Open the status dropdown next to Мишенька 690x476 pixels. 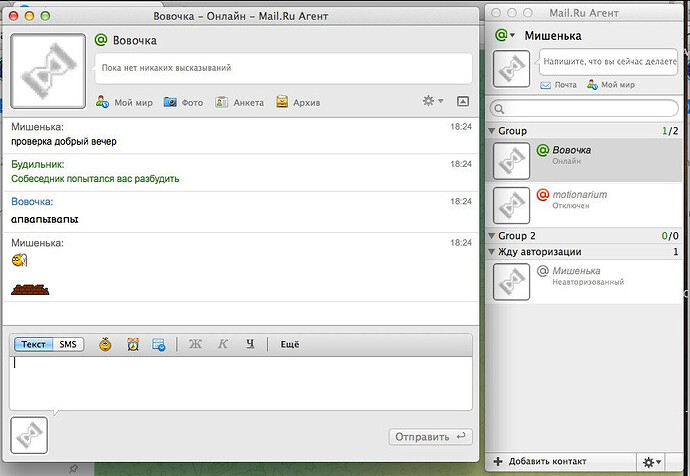pos(505,35)
